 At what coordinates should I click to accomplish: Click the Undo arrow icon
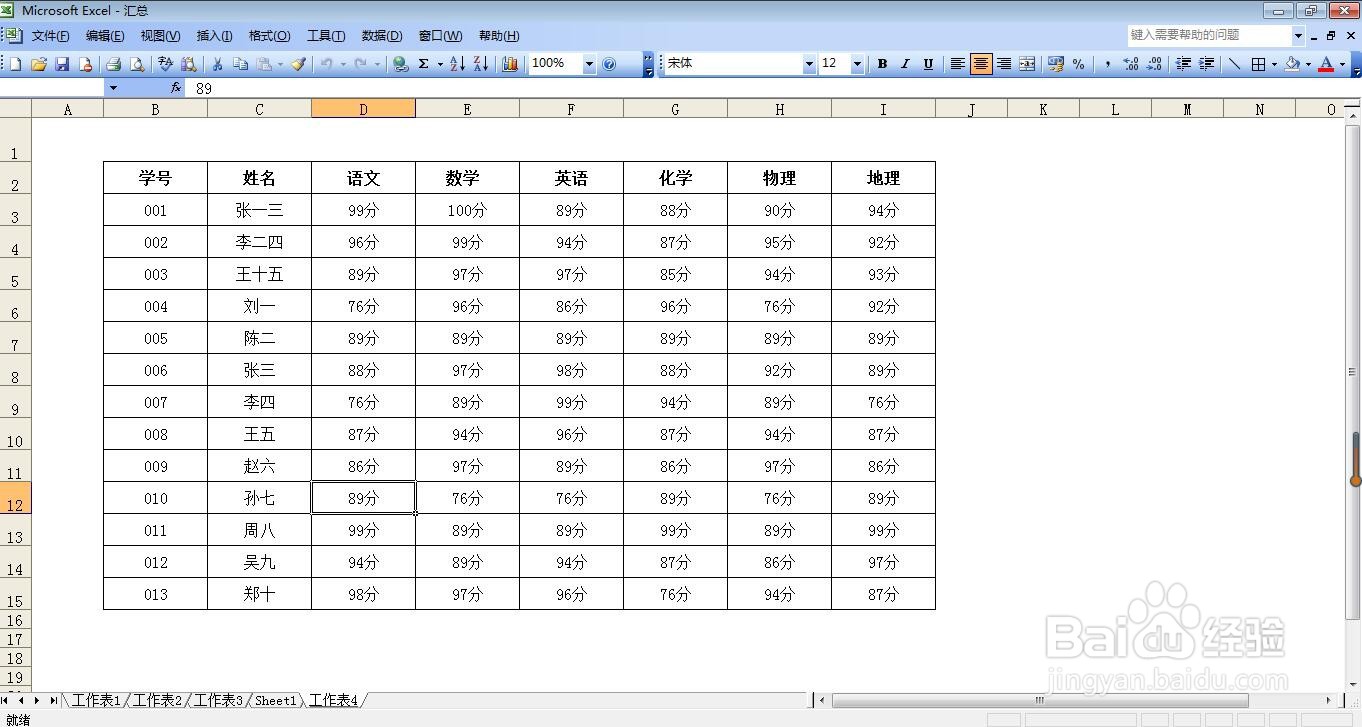click(326, 63)
